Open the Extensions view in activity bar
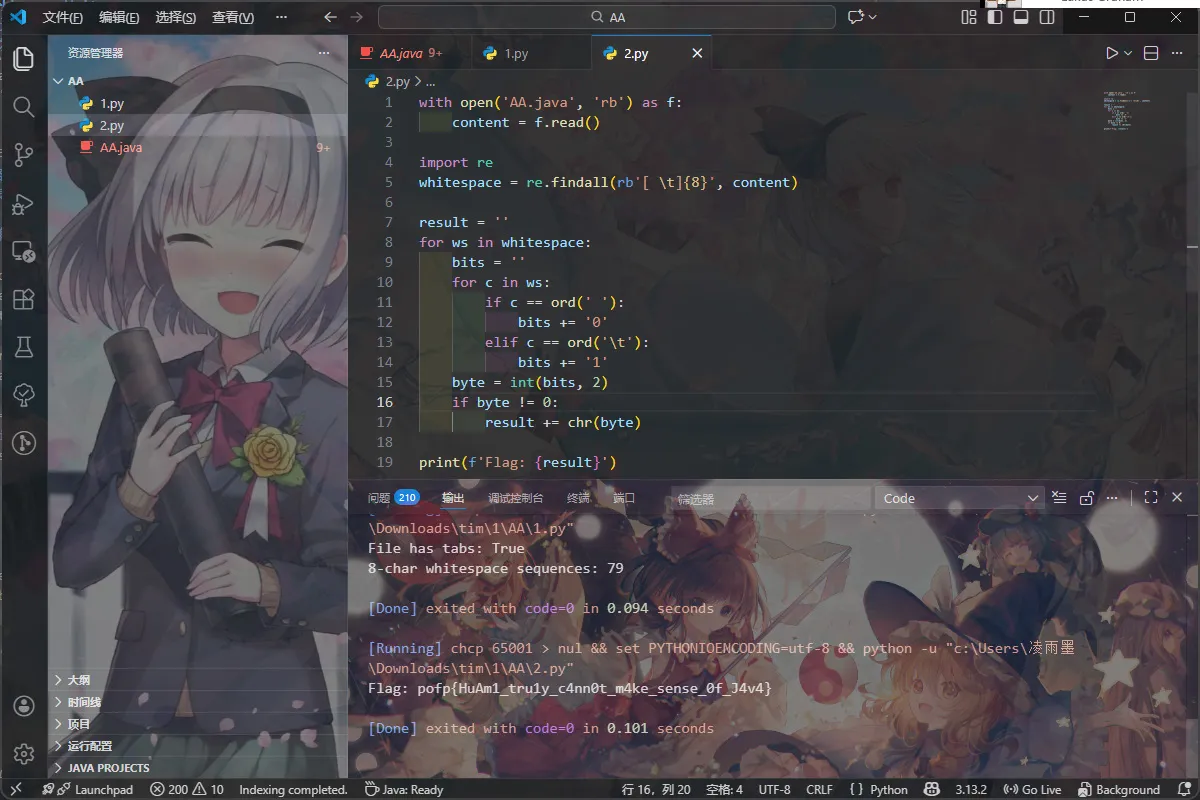The image size is (1200, 800). click(23, 299)
